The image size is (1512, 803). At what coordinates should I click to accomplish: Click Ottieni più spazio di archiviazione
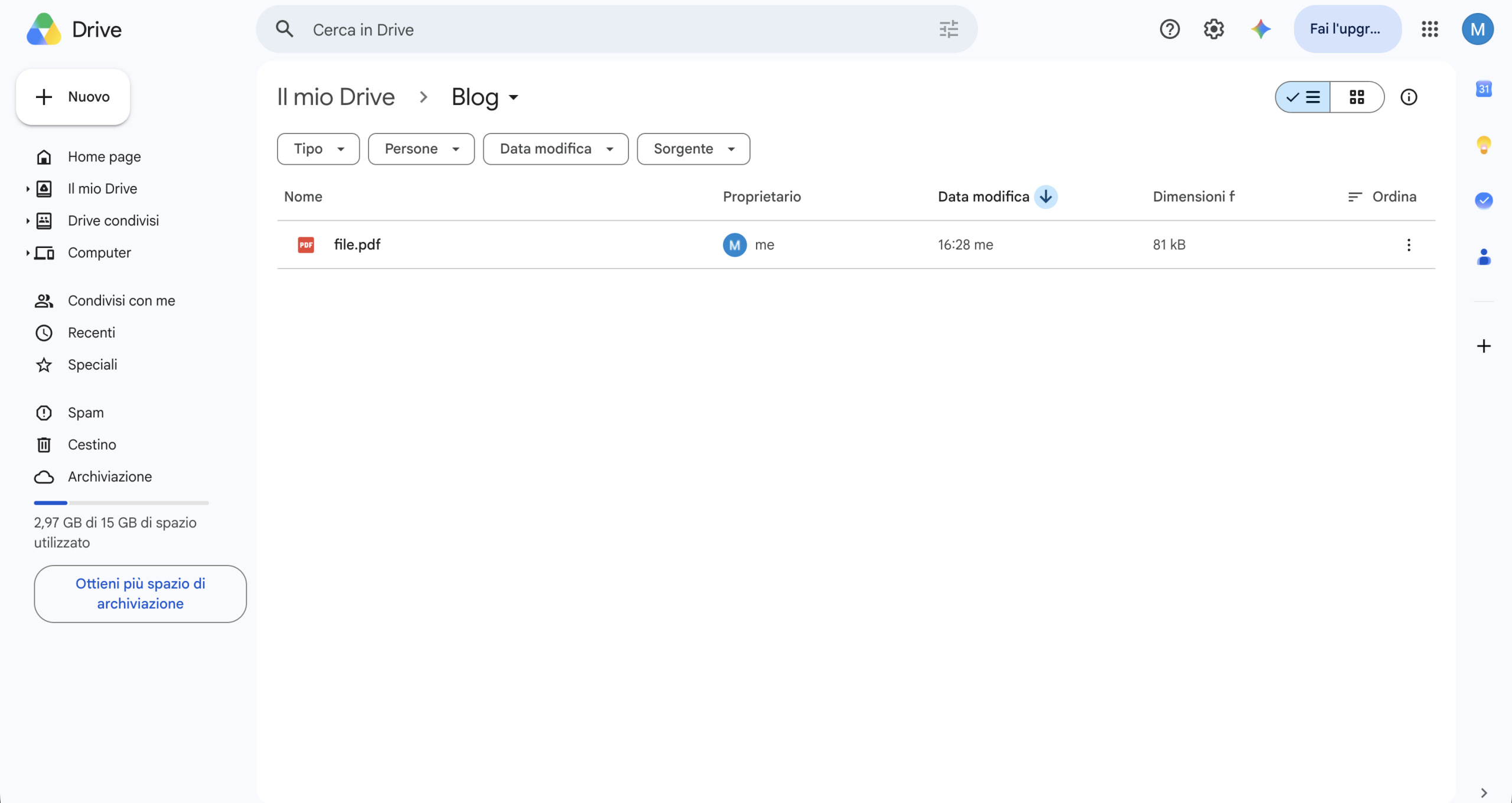click(140, 593)
